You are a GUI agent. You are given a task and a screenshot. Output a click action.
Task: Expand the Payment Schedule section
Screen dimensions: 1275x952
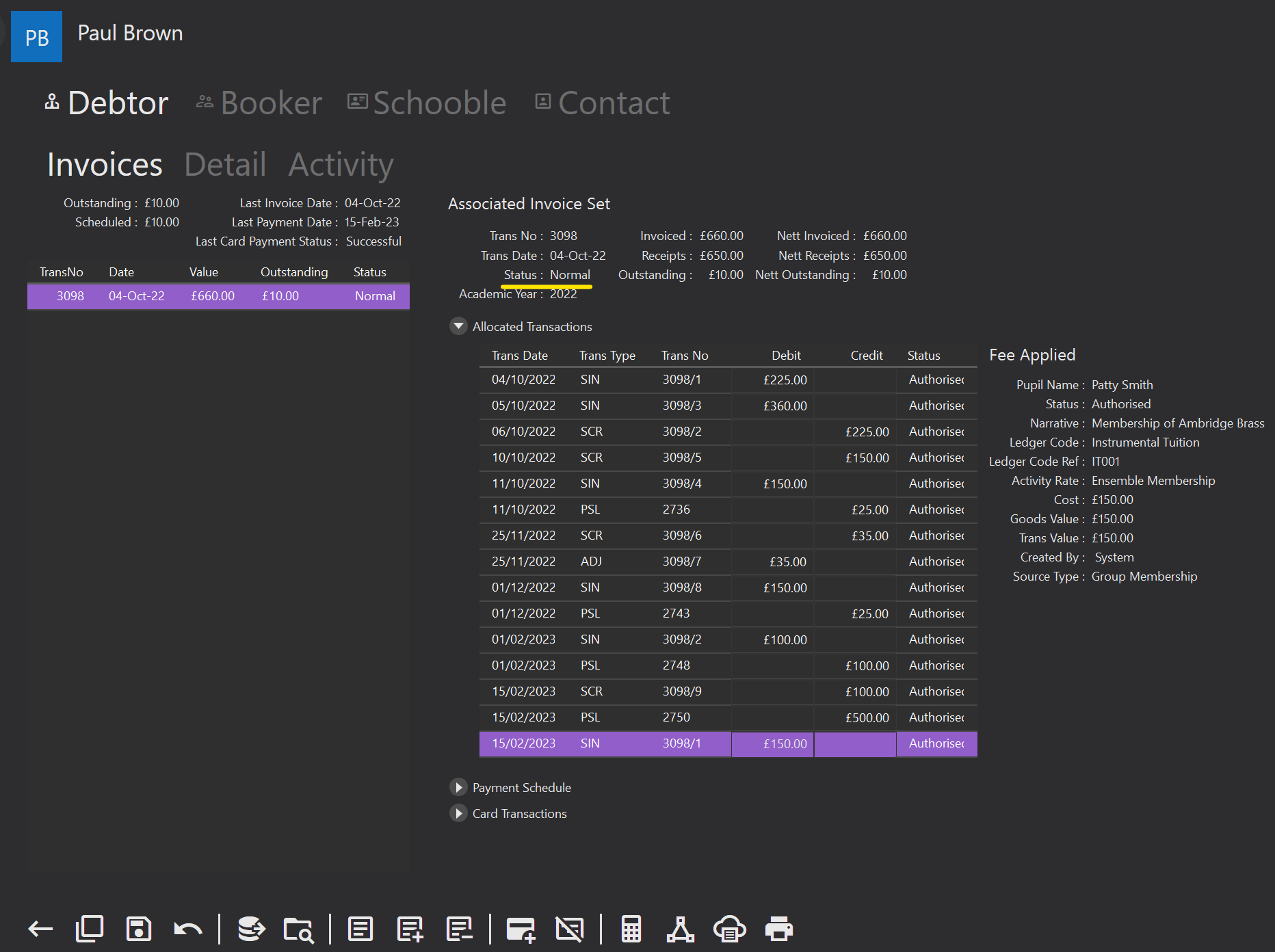(x=458, y=787)
